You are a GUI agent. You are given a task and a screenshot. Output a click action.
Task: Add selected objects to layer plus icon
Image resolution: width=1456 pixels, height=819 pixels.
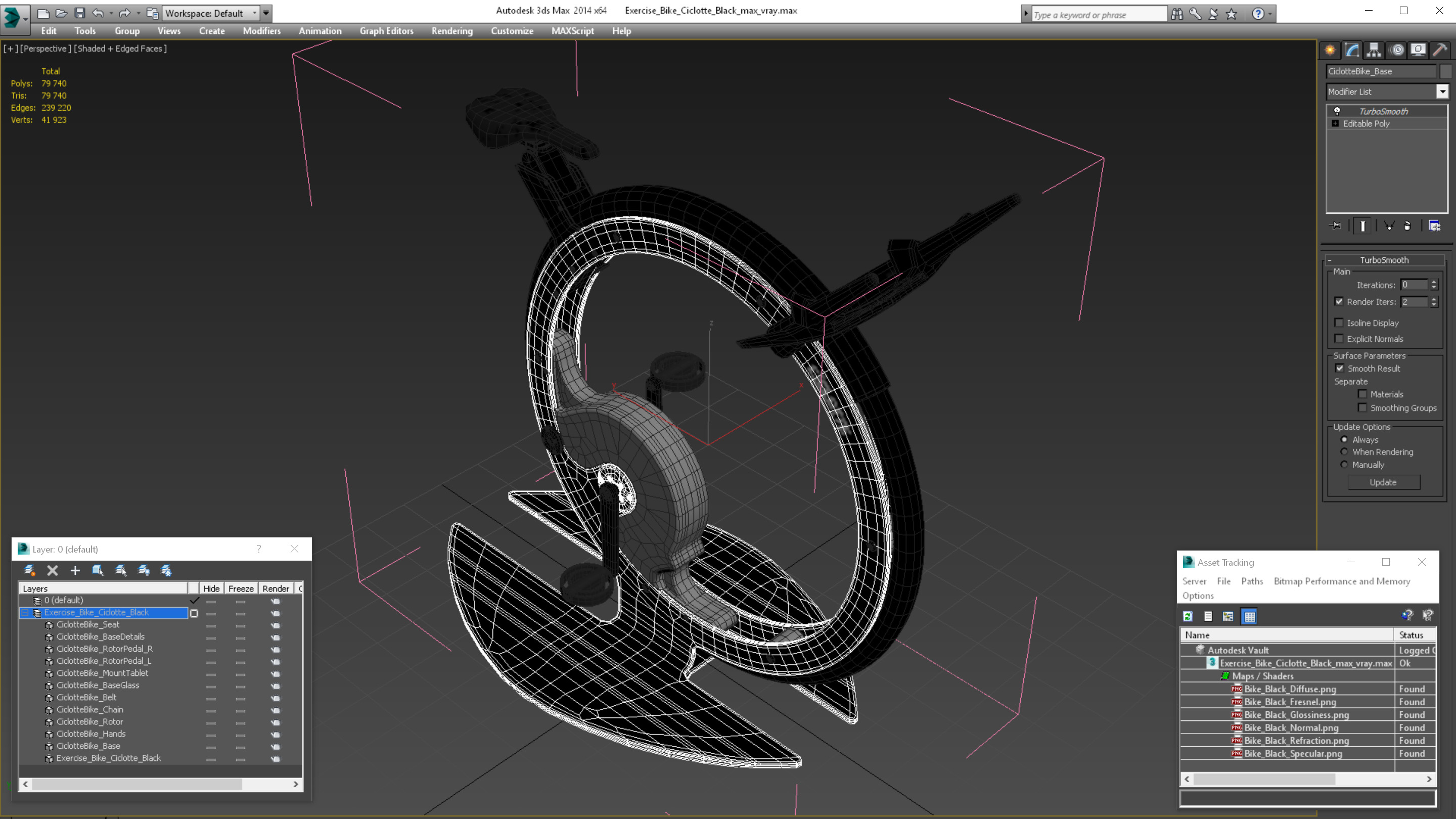[75, 570]
